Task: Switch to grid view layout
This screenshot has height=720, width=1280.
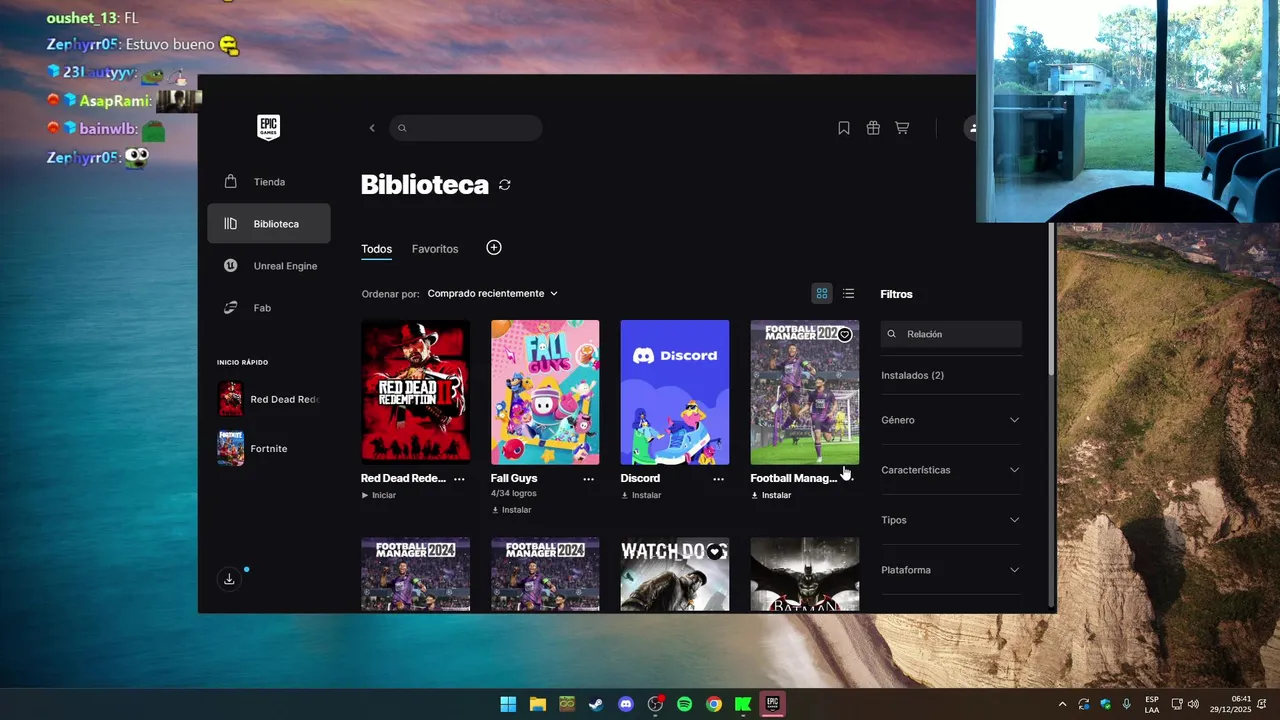Action: (822, 293)
